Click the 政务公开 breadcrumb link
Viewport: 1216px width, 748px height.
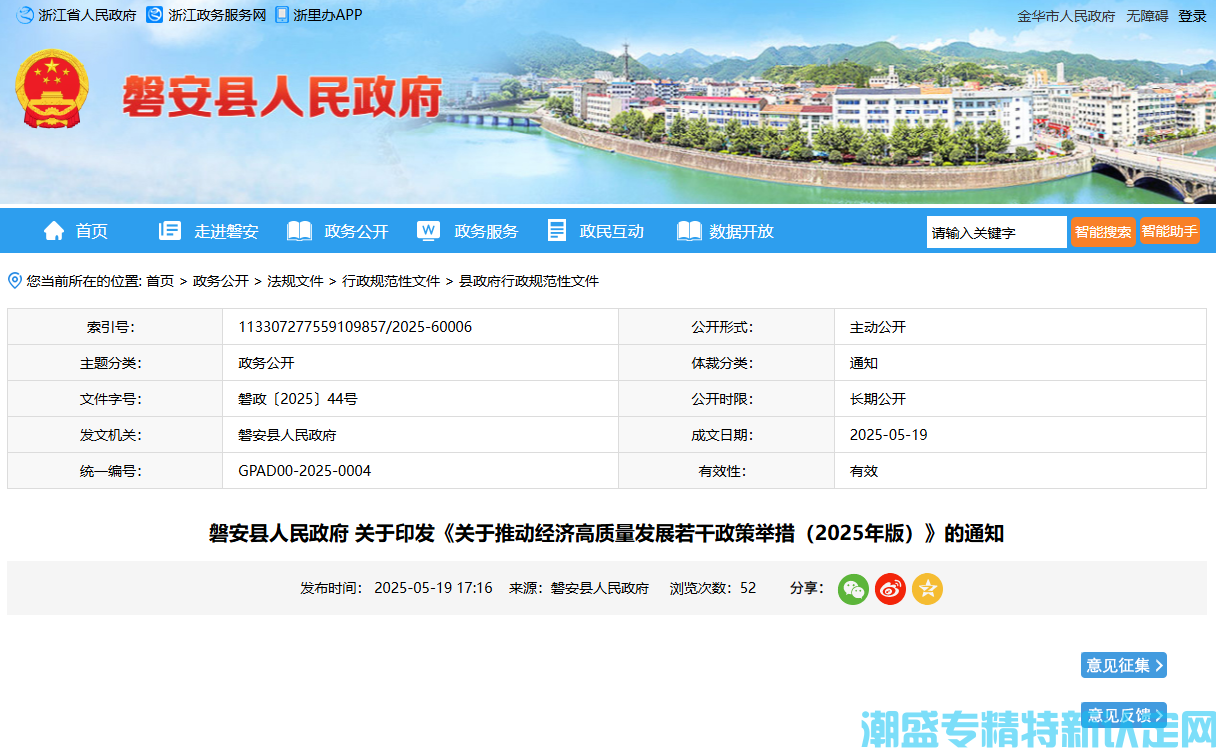click(220, 281)
